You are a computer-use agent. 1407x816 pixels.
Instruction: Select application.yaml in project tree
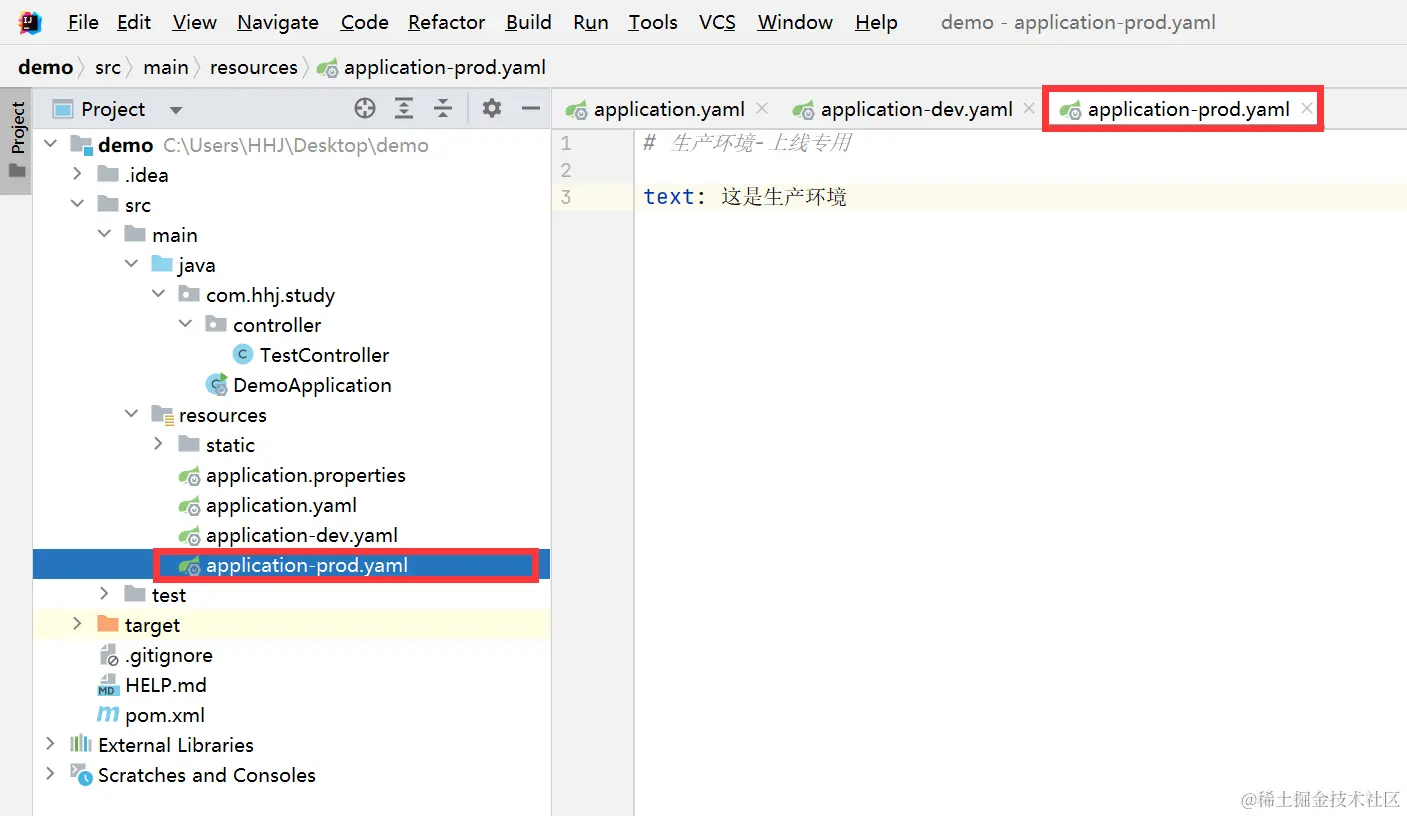pyautogui.click(x=281, y=505)
